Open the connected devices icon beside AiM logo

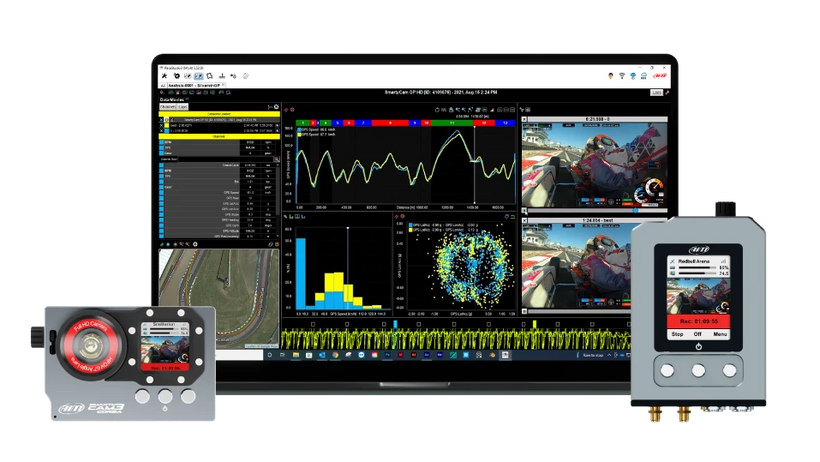[644, 76]
